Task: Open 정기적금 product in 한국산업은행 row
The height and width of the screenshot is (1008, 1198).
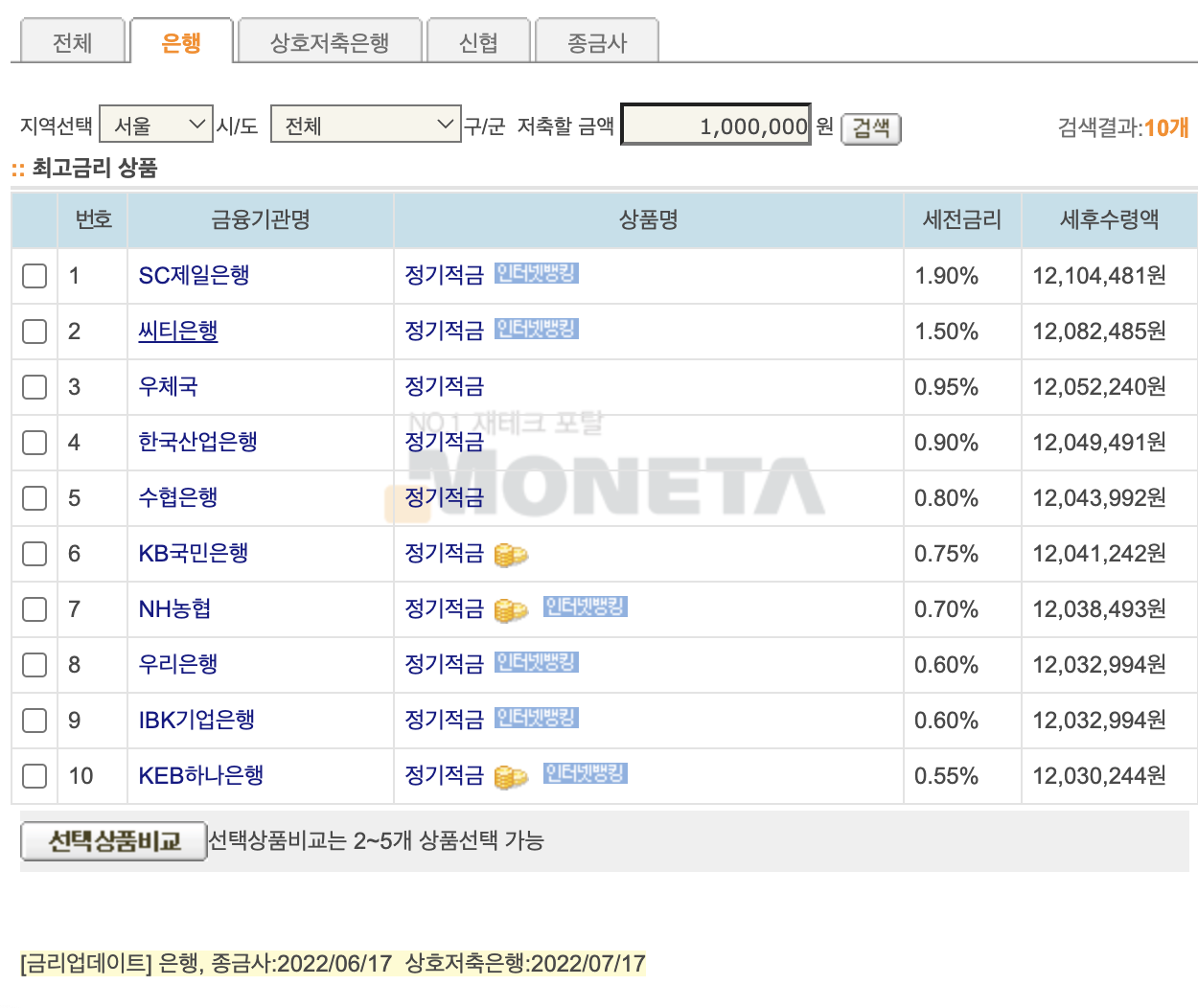Action: click(445, 443)
